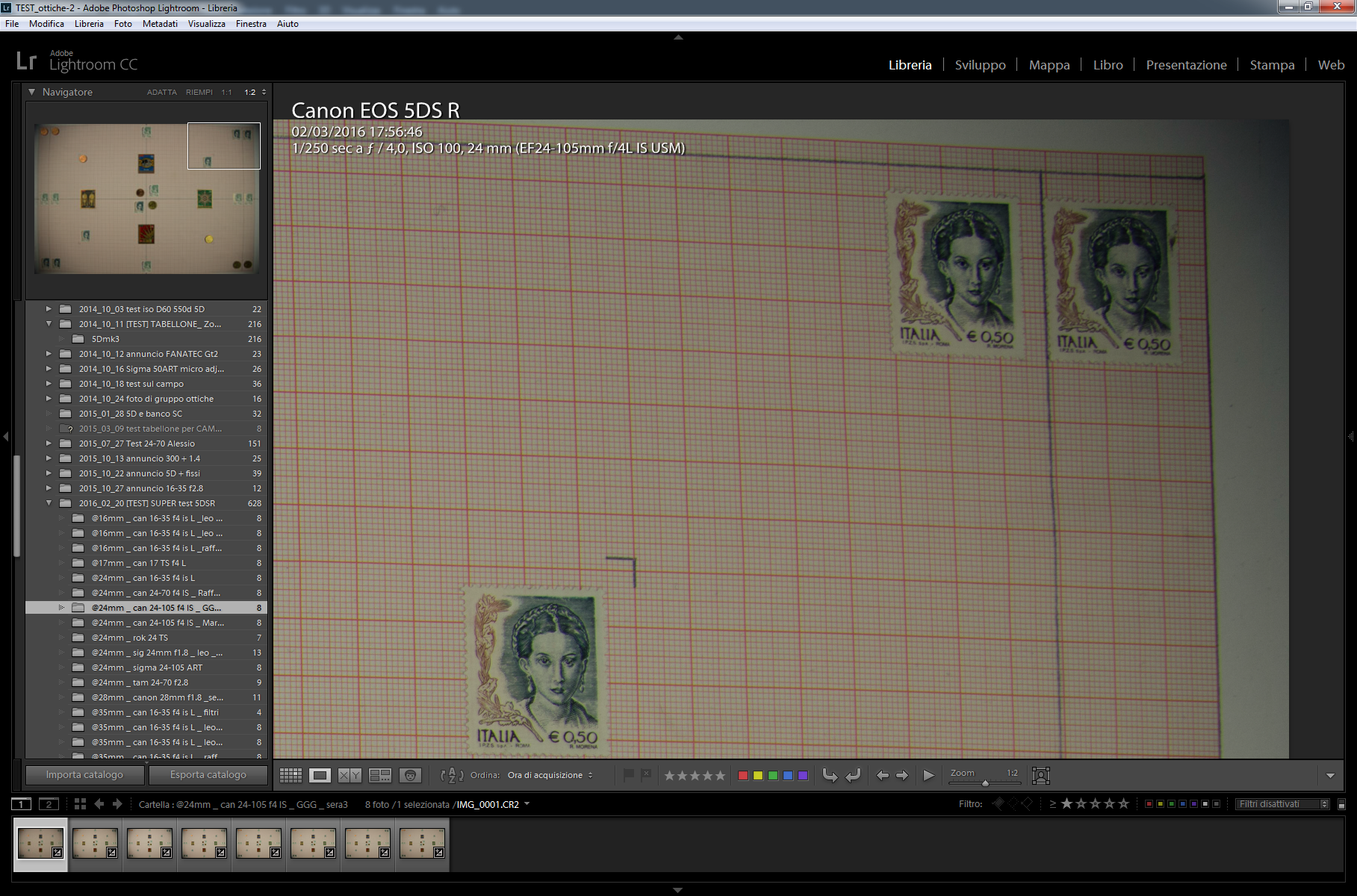Image resolution: width=1357 pixels, height=896 pixels.
Task: Collapse 2016_02_20 SUPER test 5DSR folder
Action: (x=49, y=503)
